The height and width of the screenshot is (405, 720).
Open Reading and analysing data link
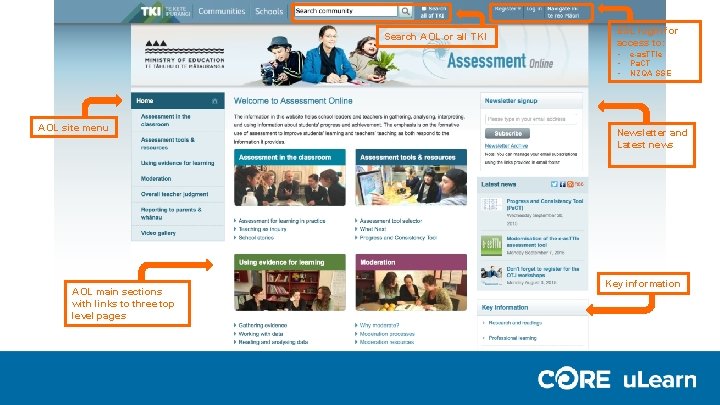273,342
